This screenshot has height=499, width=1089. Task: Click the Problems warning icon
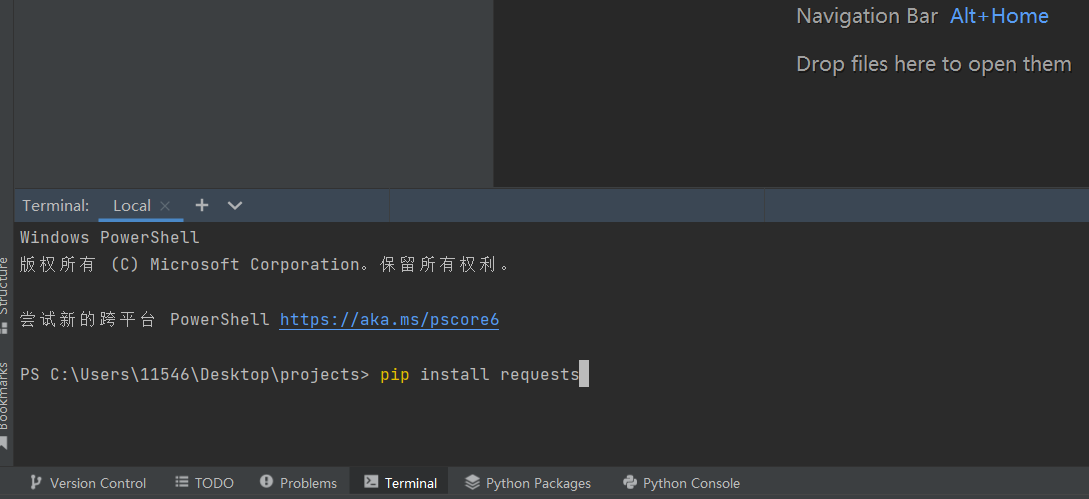pyautogui.click(x=266, y=482)
